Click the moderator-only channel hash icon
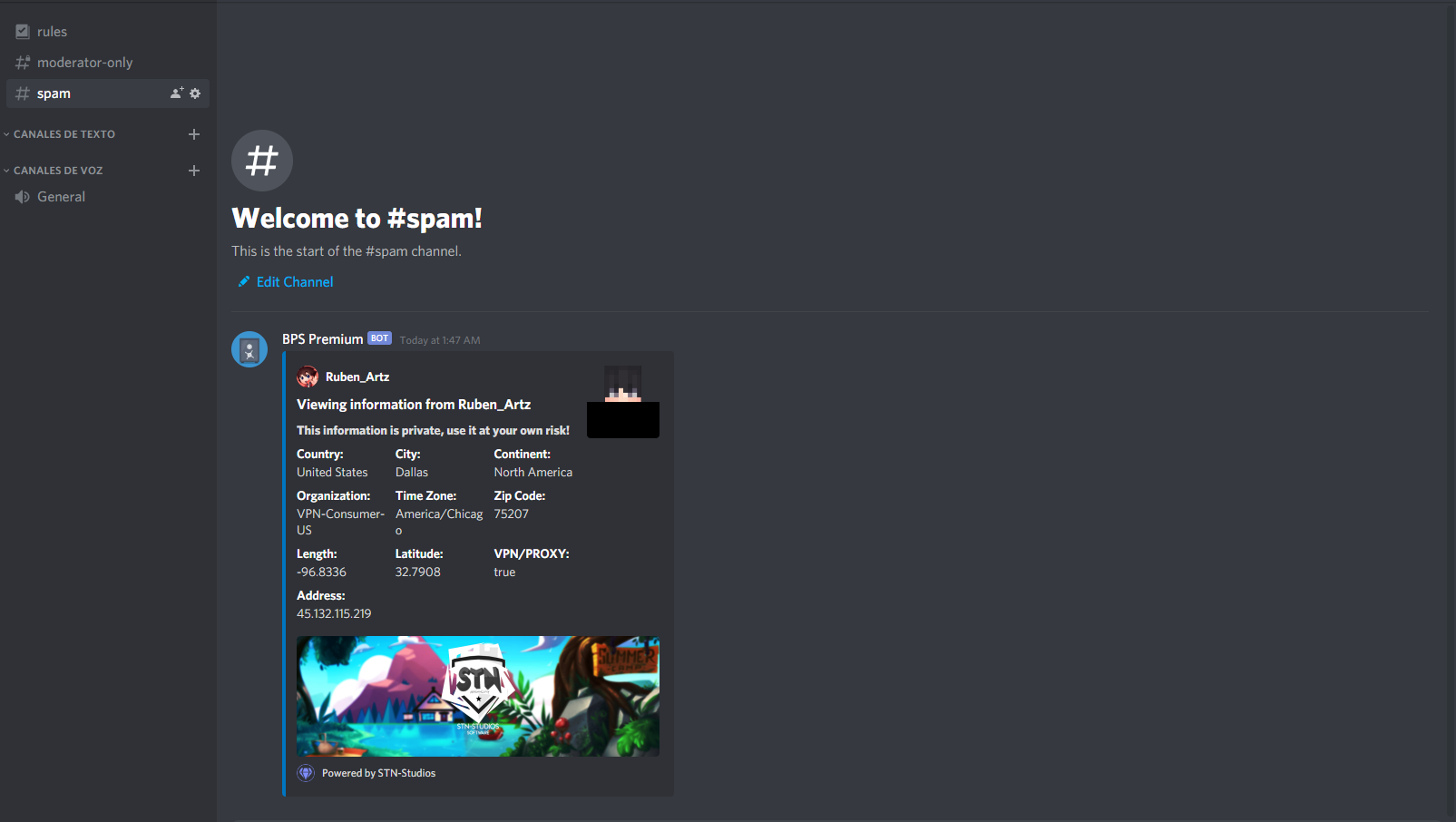 pos(23,63)
